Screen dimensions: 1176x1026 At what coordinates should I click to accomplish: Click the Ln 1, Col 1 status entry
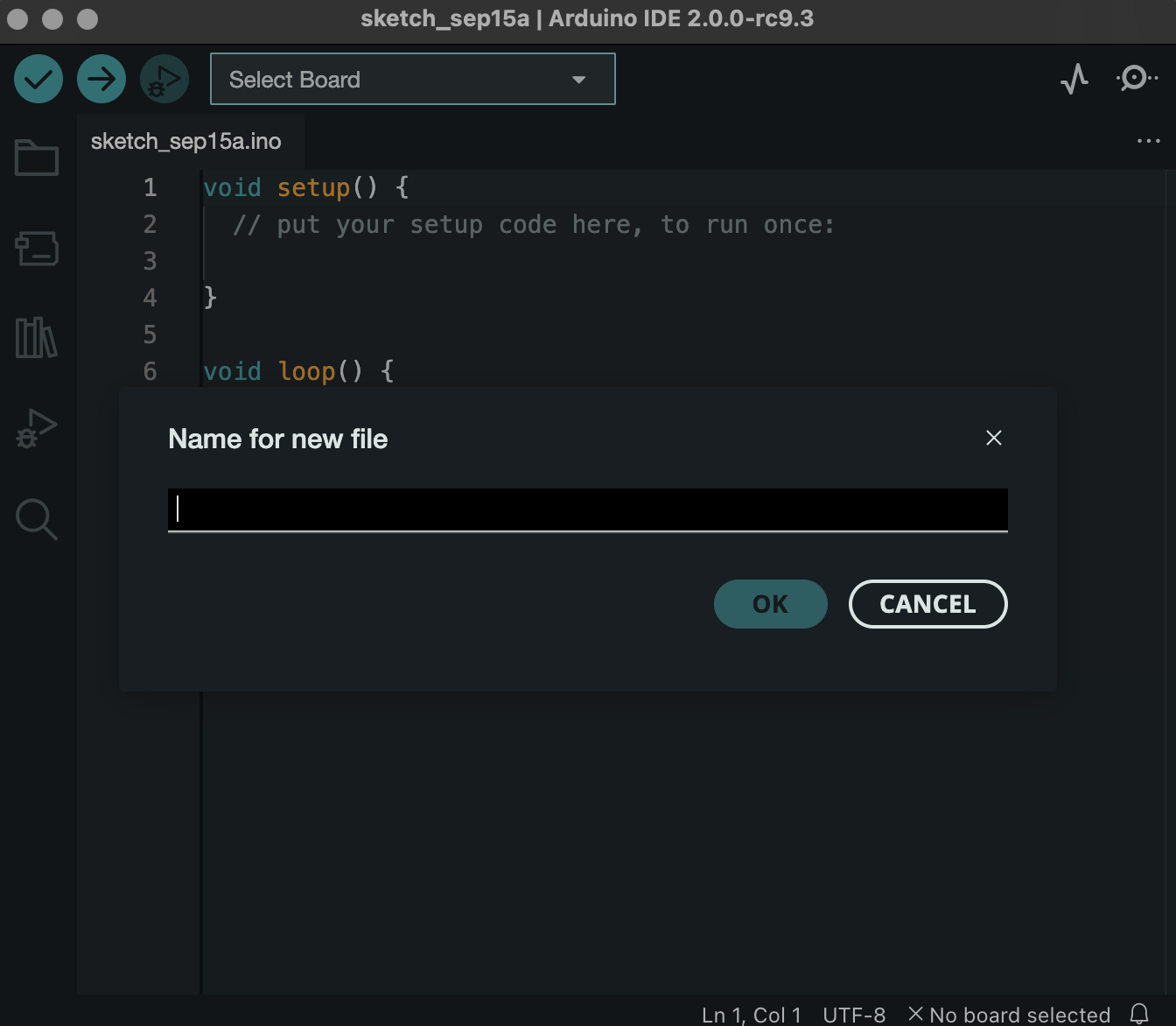coord(752,1015)
